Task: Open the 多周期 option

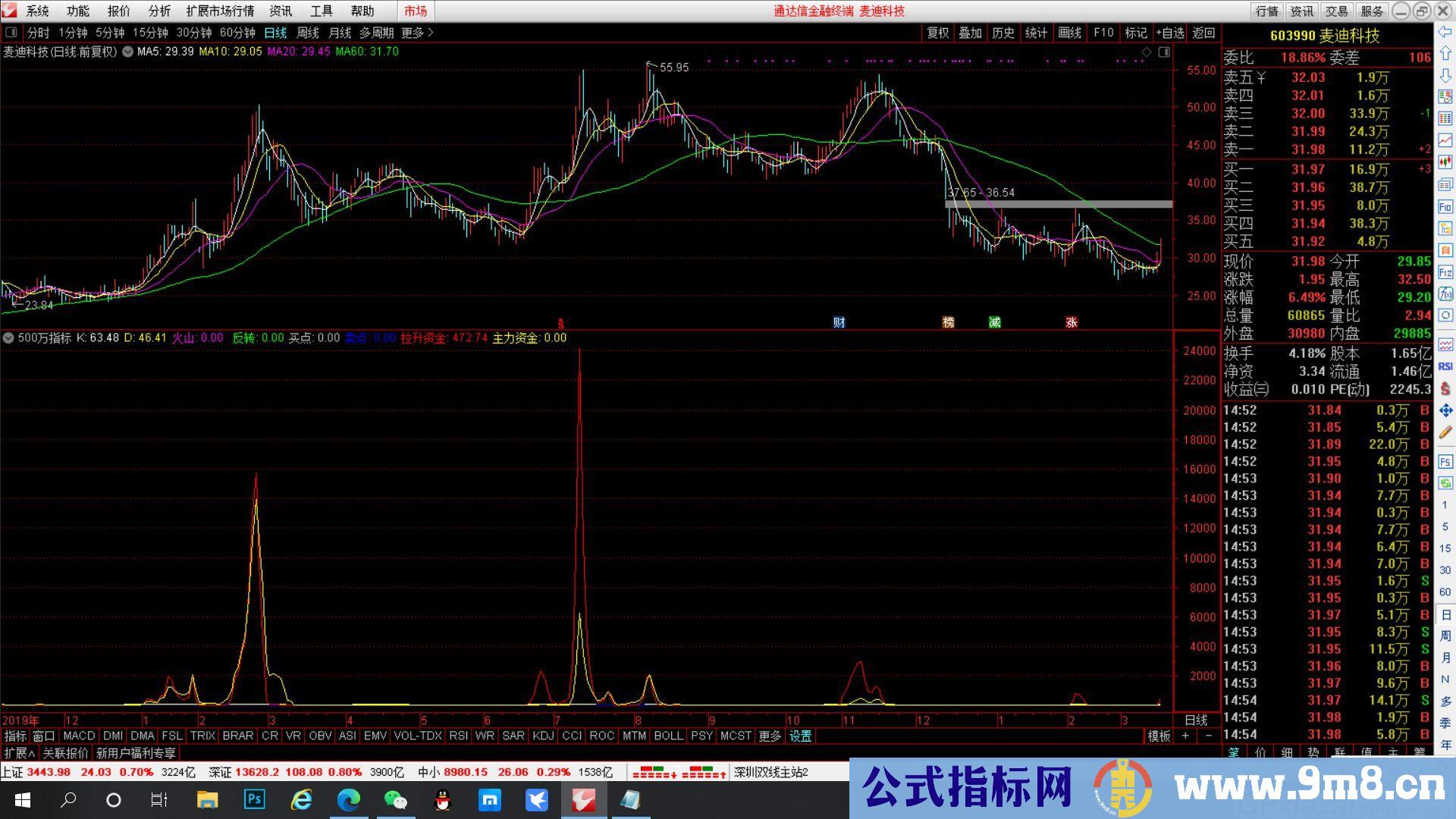Action: [x=376, y=33]
